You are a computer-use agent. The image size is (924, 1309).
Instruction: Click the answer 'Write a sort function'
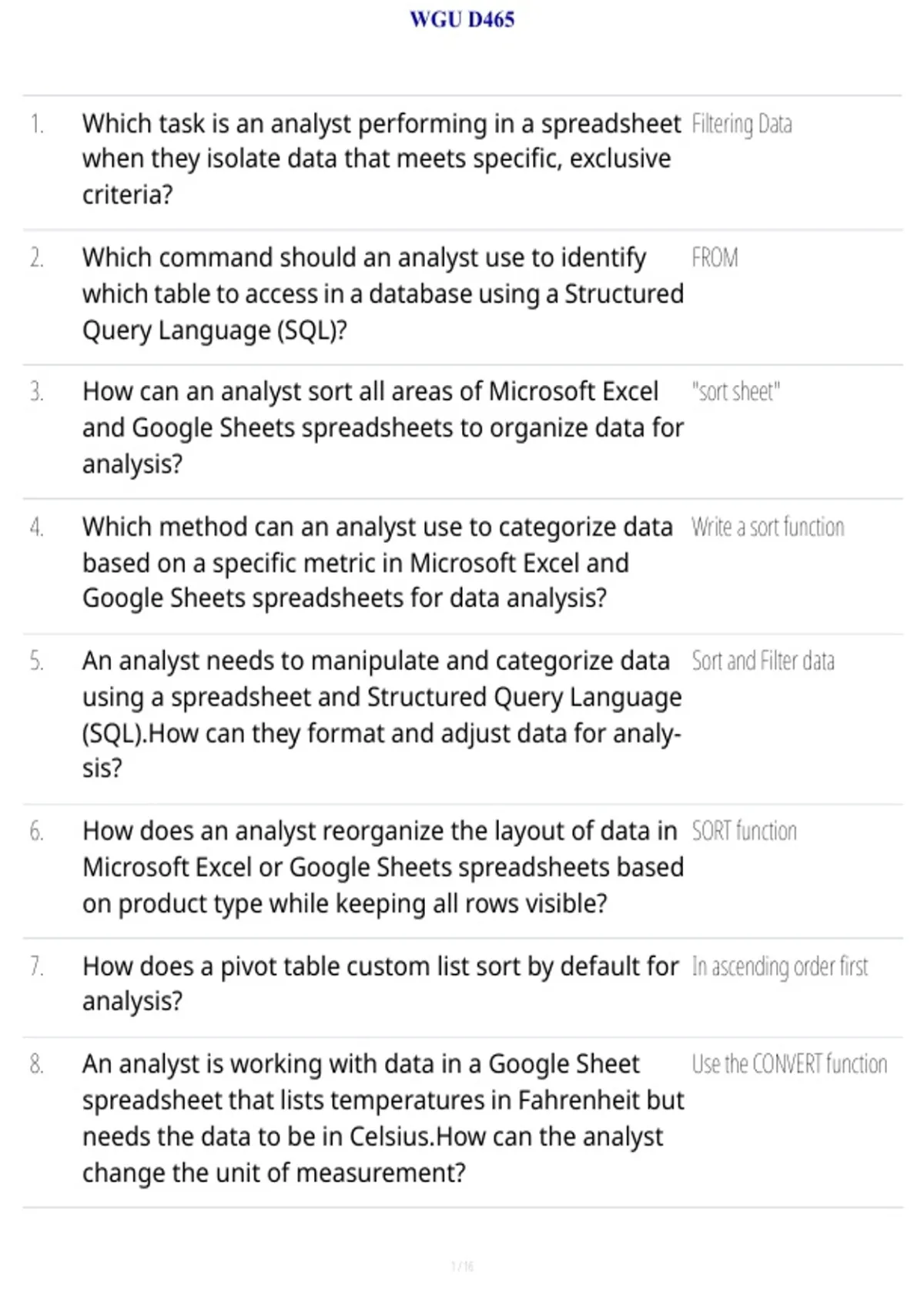click(x=768, y=527)
